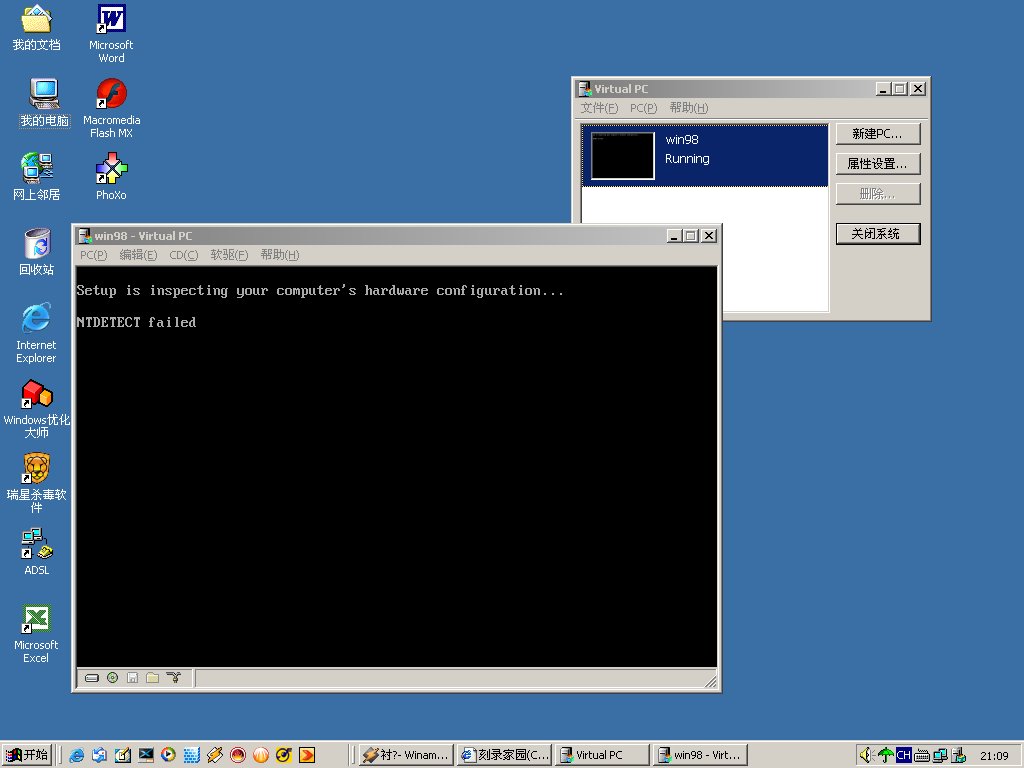Close the win98 - Virtual PC window
This screenshot has width=1024, height=768.
pos(709,236)
